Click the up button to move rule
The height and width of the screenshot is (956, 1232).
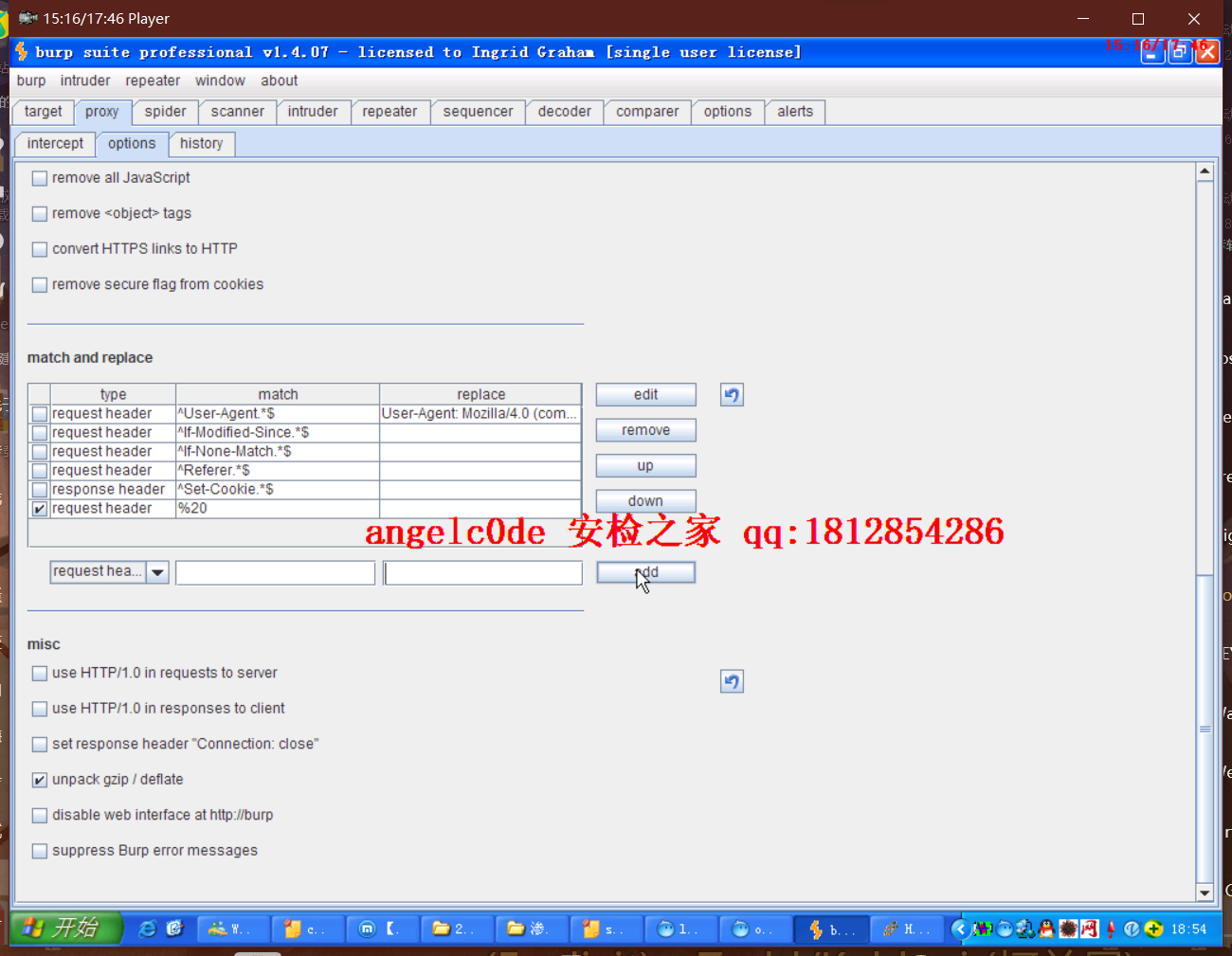[645, 465]
